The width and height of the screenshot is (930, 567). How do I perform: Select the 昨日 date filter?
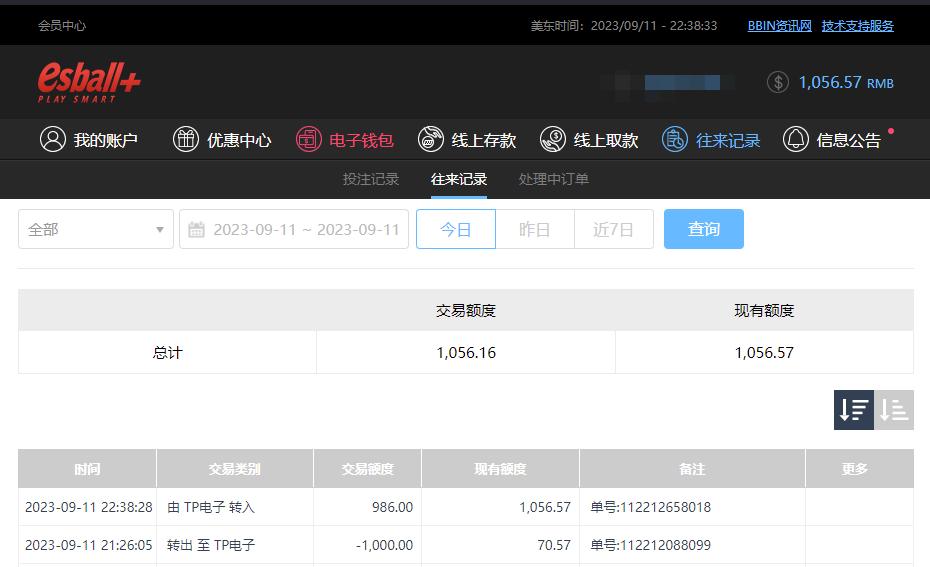click(535, 229)
